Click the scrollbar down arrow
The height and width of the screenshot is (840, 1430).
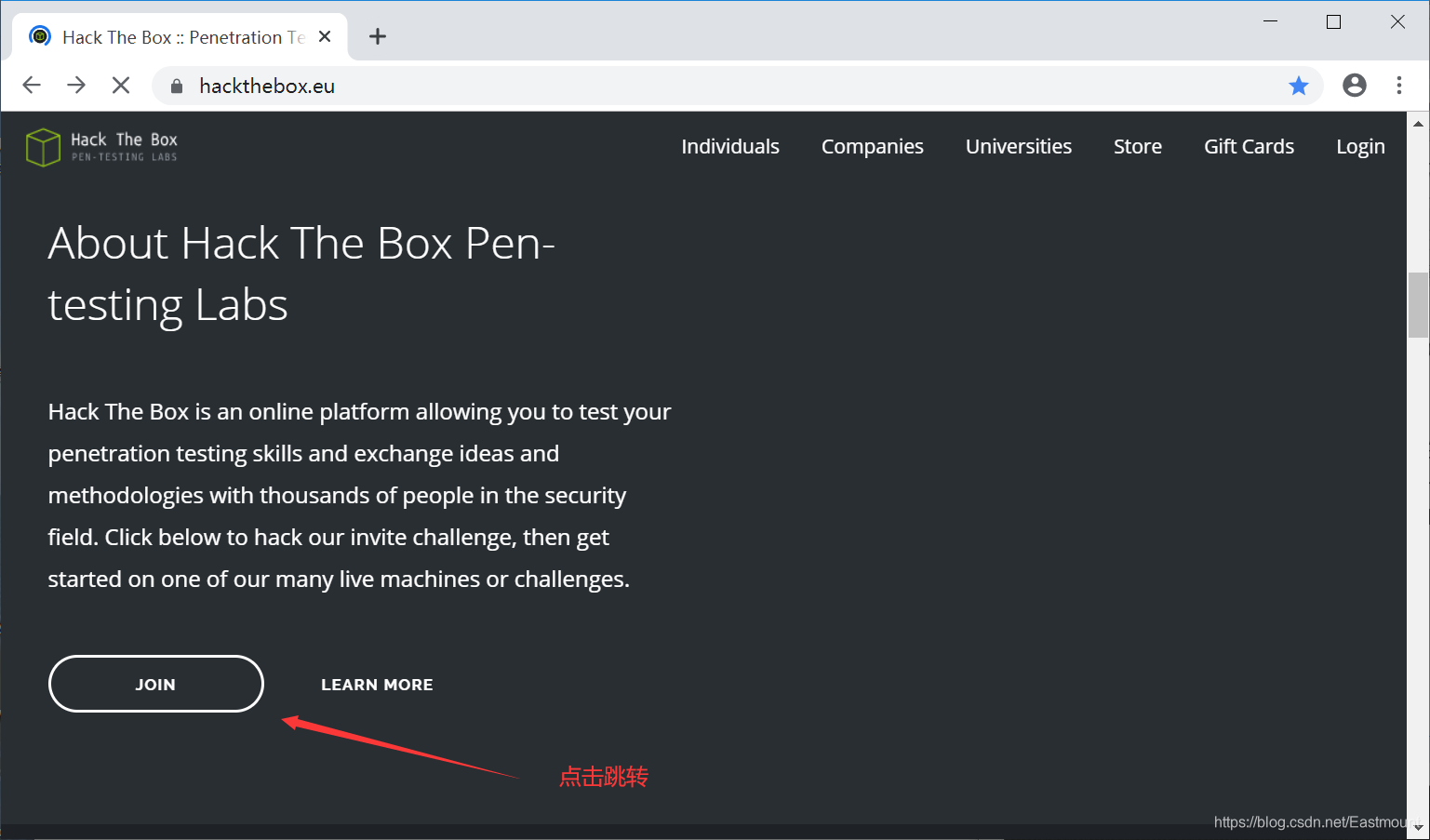[x=1418, y=827]
